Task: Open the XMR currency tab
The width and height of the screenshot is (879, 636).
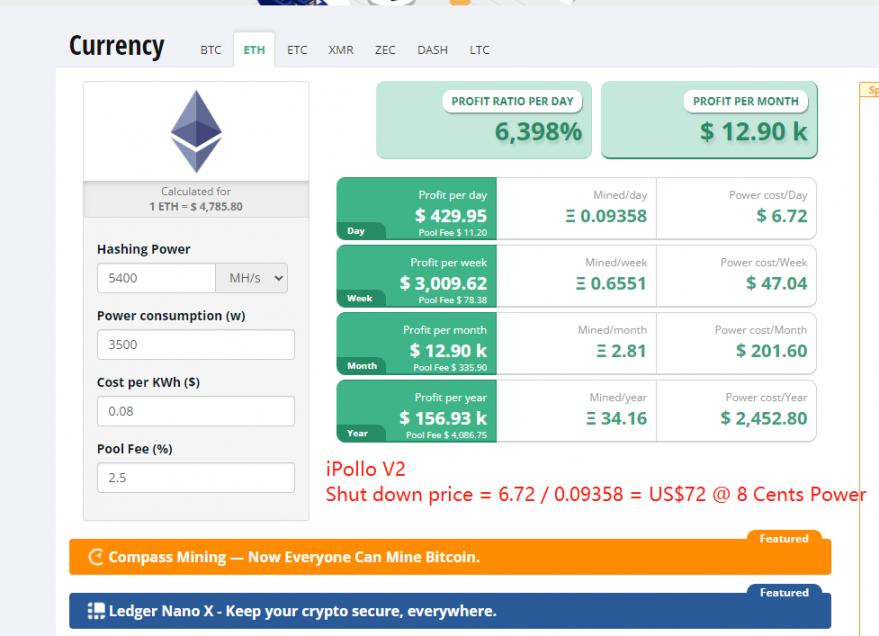Action: click(x=340, y=50)
